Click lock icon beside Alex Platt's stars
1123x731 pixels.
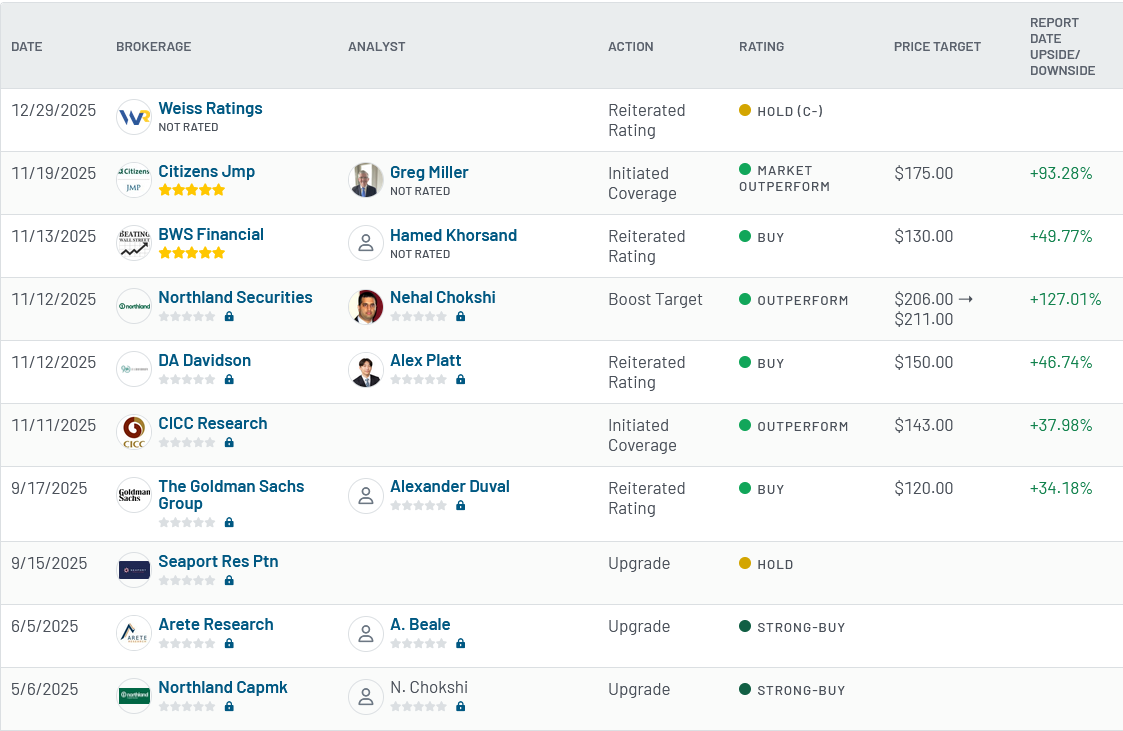(461, 379)
